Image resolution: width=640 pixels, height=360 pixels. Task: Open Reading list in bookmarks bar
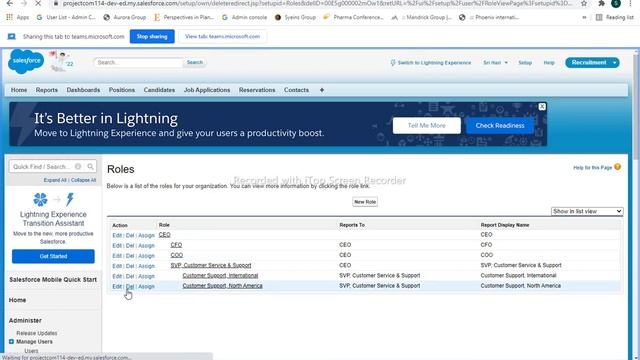pyautogui.click(x=615, y=18)
